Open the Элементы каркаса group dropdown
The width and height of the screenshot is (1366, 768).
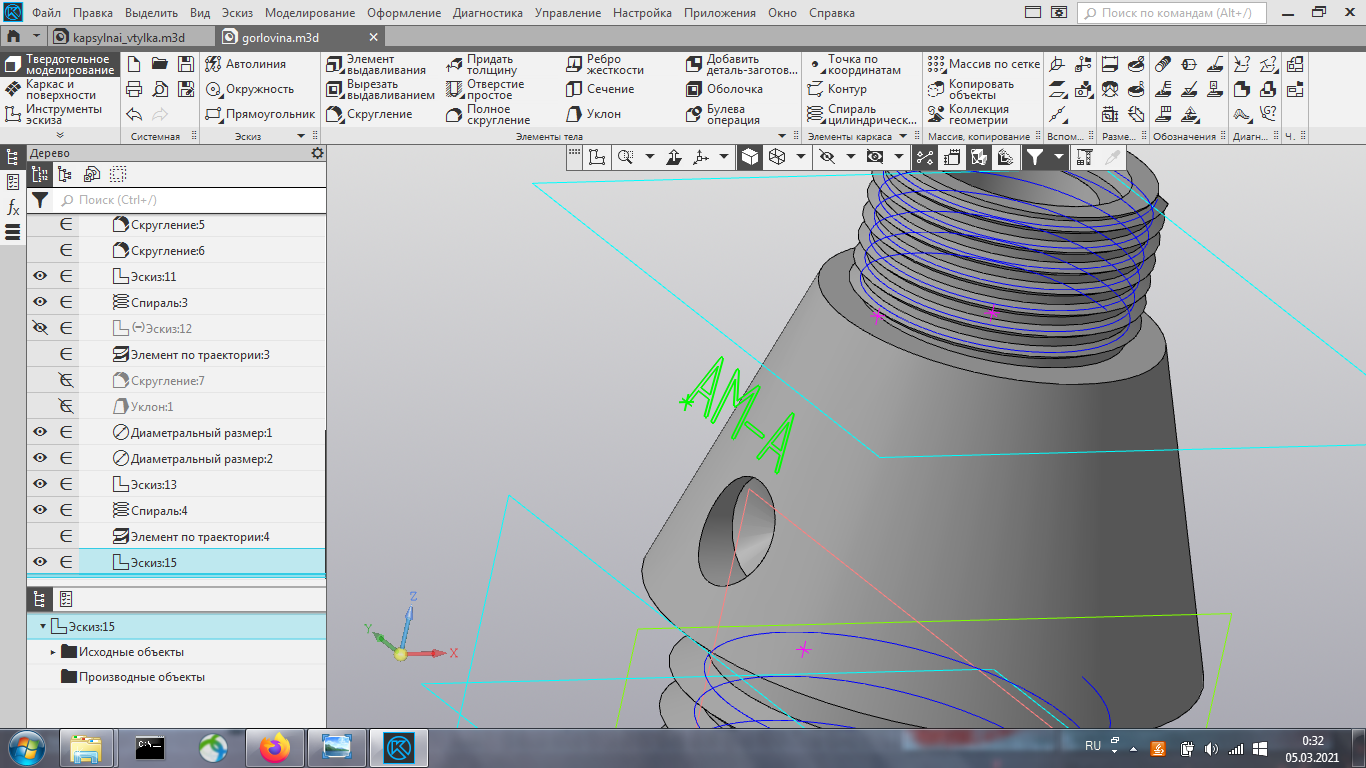903,136
